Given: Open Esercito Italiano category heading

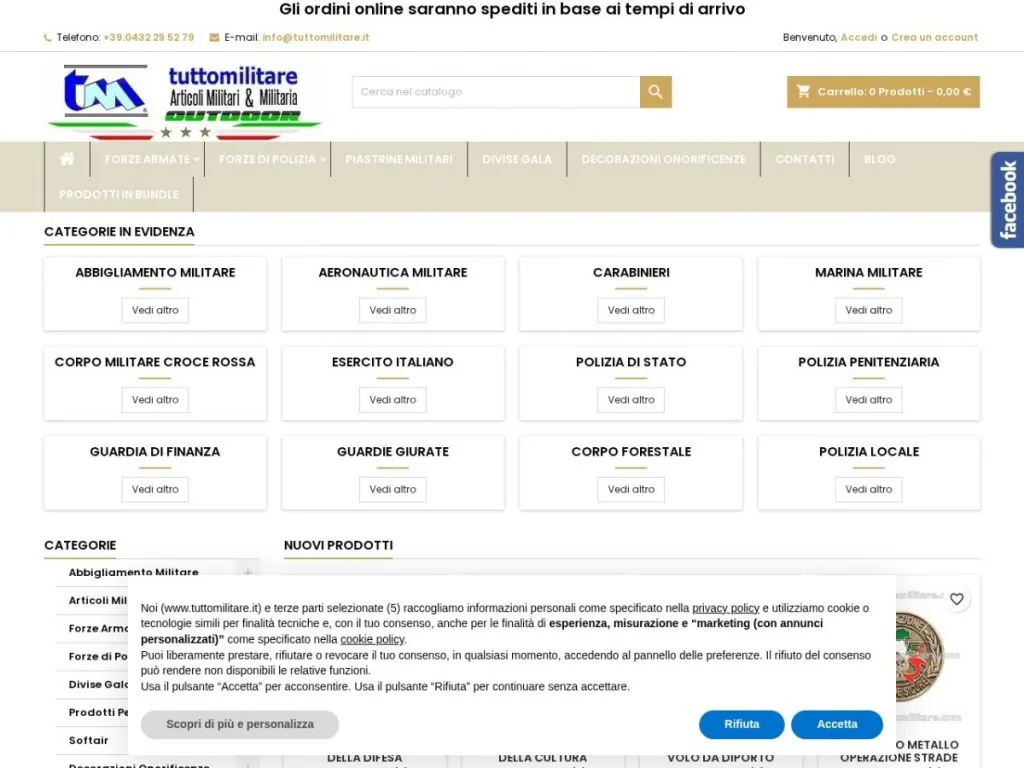Looking at the screenshot, I should click(392, 362).
